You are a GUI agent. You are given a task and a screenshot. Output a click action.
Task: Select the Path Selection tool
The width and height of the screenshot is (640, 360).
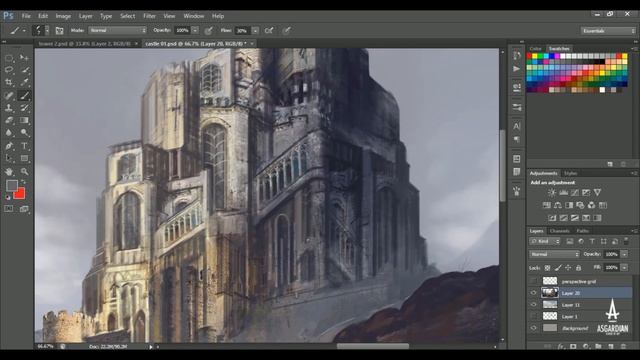pyautogui.click(x=9, y=158)
